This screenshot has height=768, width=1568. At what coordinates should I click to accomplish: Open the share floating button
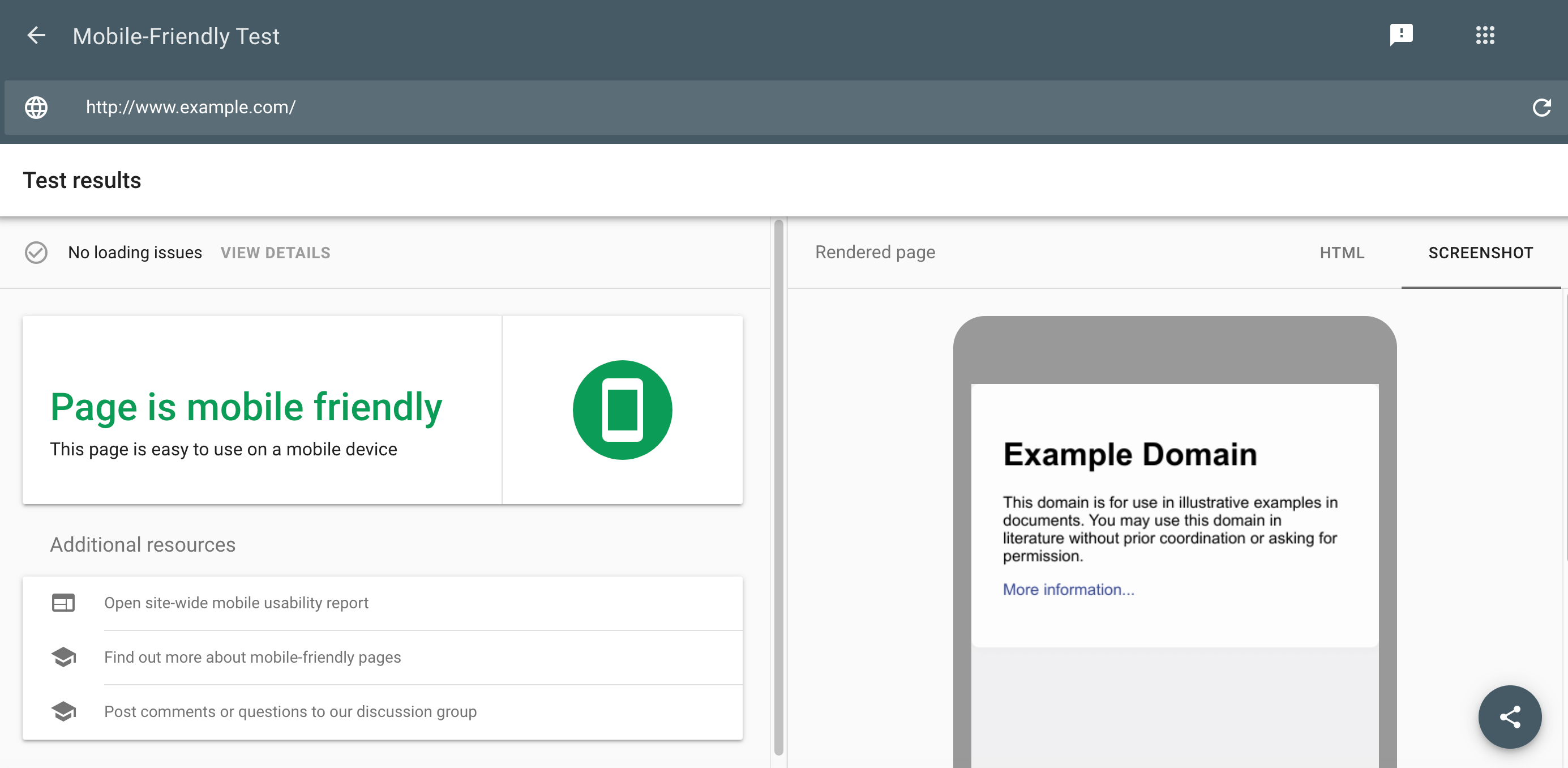click(x=1510, y=717)
